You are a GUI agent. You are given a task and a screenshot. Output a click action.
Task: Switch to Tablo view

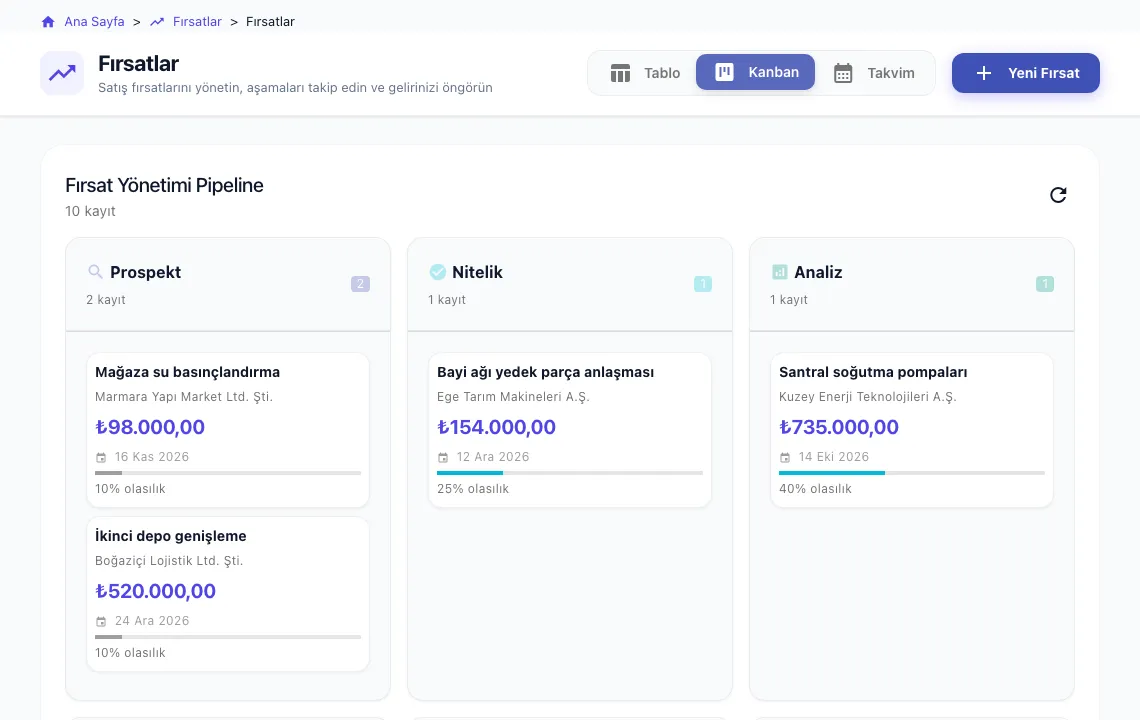pyautogui.click(x=645, y=73)
